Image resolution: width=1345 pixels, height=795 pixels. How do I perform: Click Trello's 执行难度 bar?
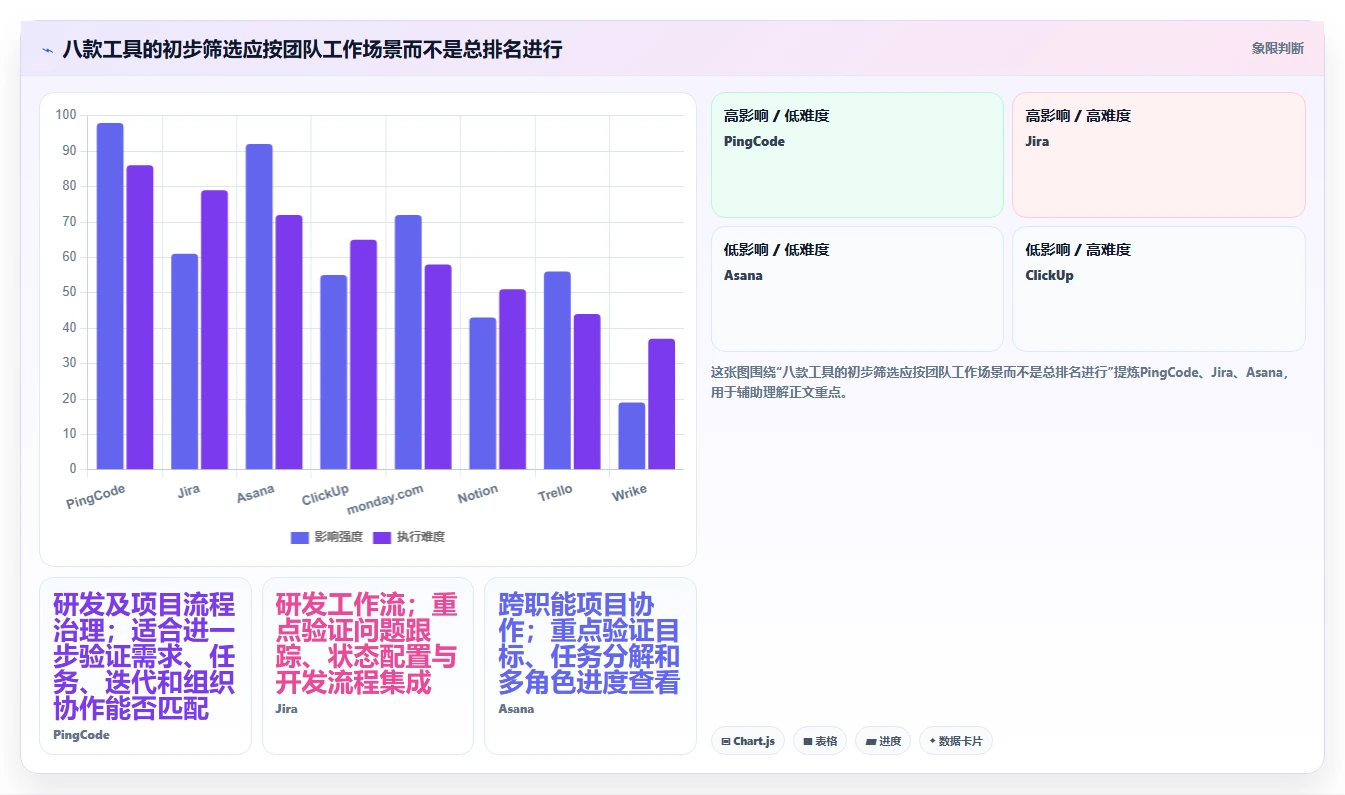587,391
